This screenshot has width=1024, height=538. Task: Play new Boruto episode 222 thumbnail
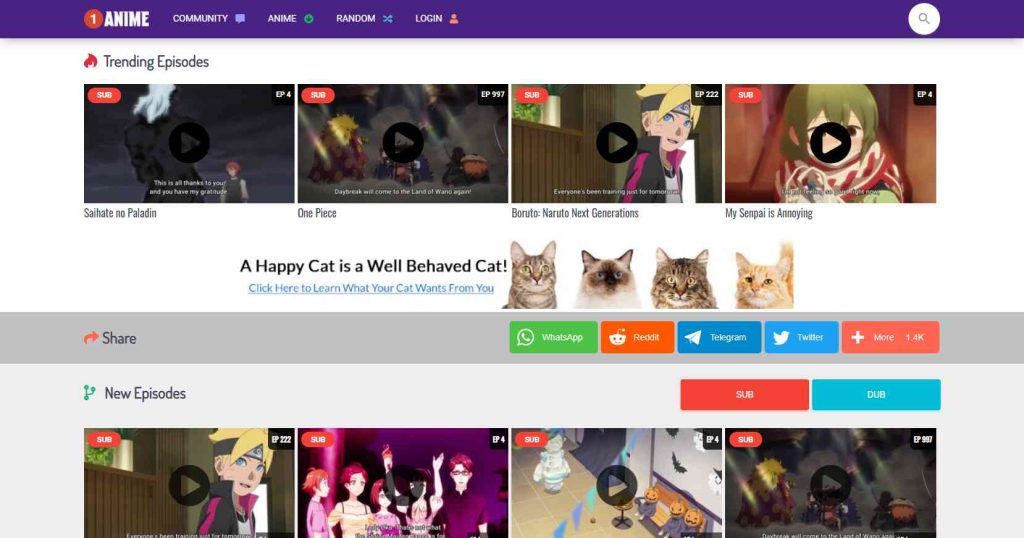tap(189, 483)
